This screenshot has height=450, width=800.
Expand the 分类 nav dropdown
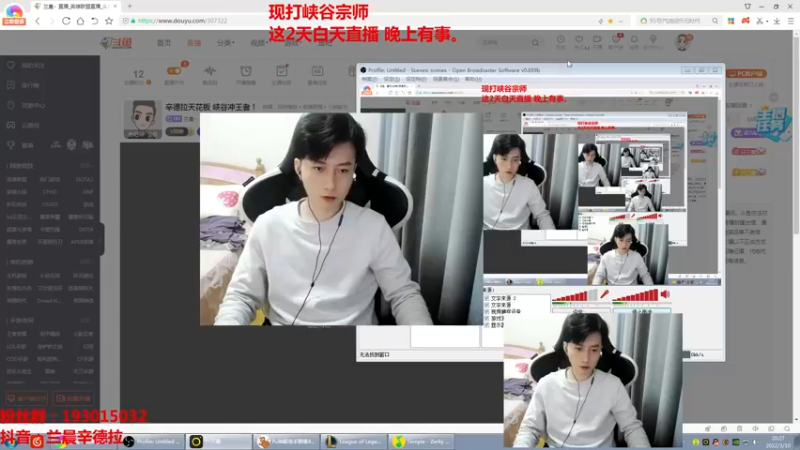[x=226, y=43]
